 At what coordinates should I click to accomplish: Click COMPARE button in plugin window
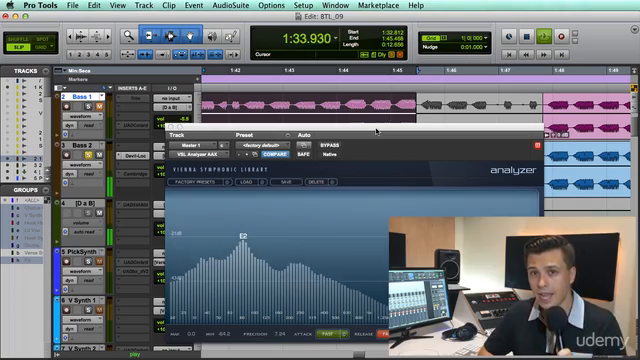point(275,154)
